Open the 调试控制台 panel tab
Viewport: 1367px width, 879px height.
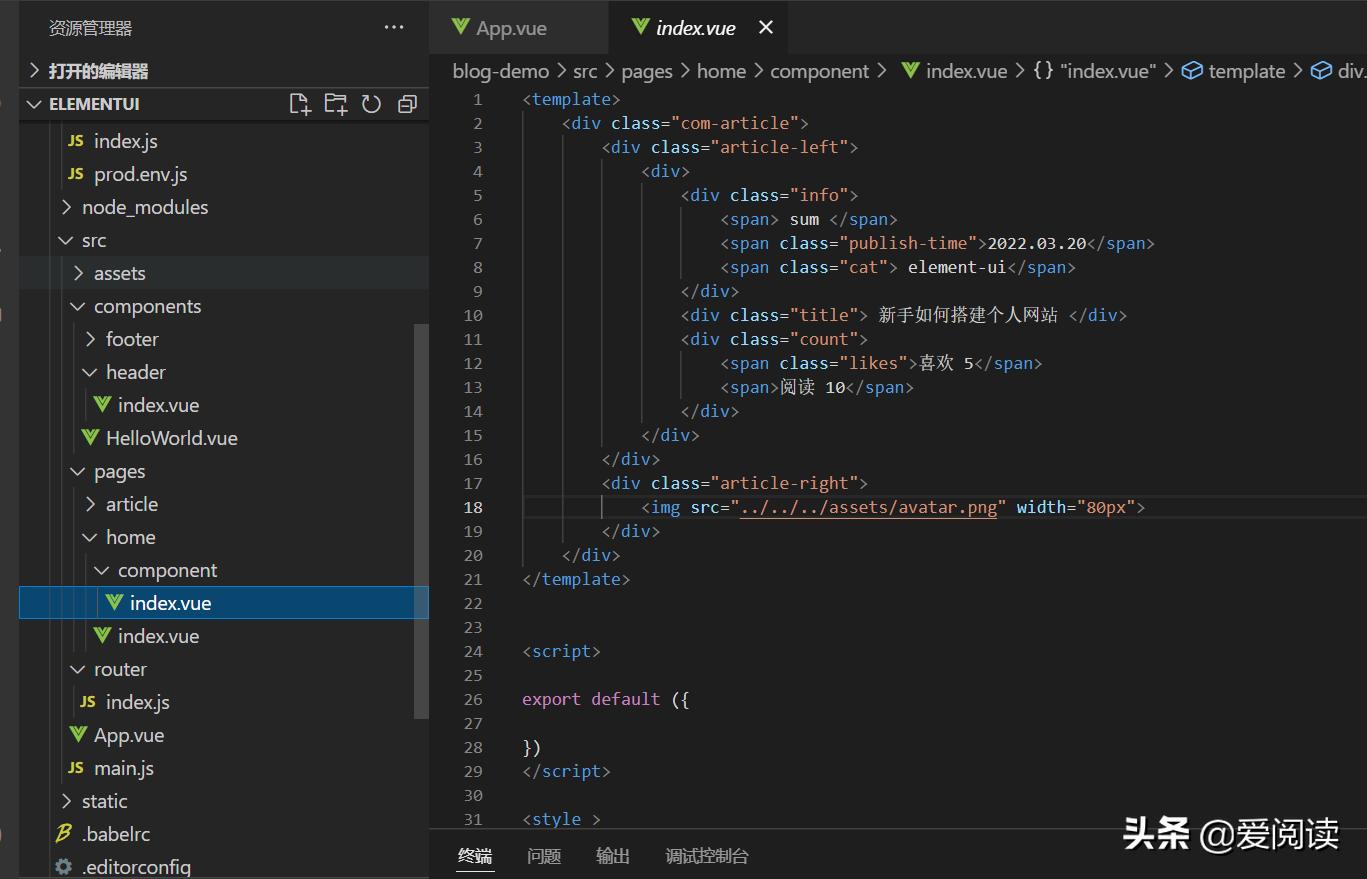(706, 856)
